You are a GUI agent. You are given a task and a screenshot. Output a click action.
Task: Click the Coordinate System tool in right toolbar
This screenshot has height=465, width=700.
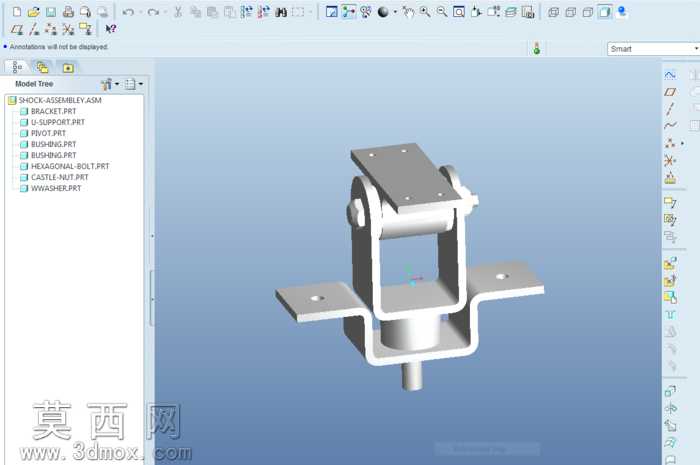tap(670, 160)
